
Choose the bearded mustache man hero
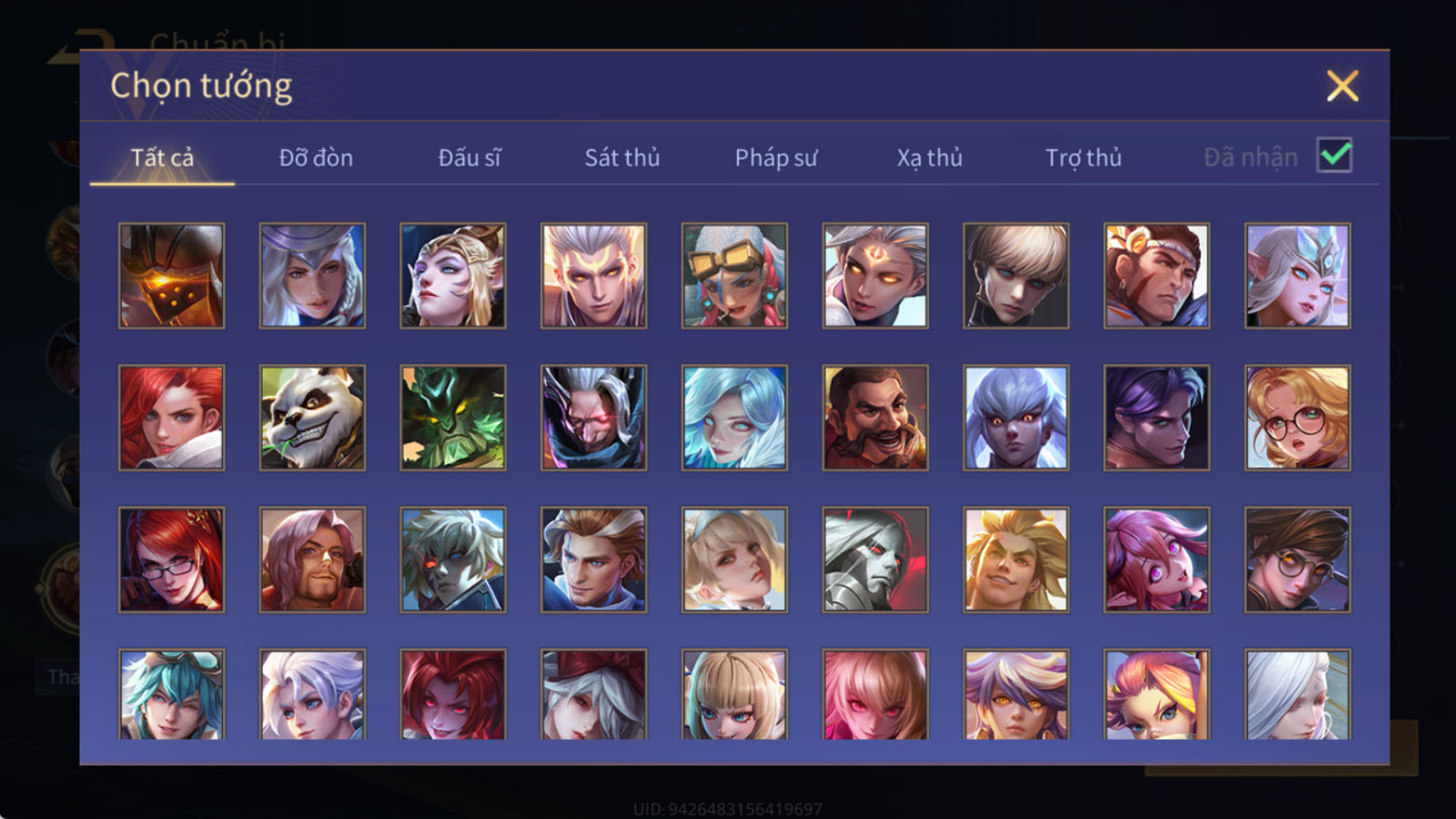coord(875,418)
